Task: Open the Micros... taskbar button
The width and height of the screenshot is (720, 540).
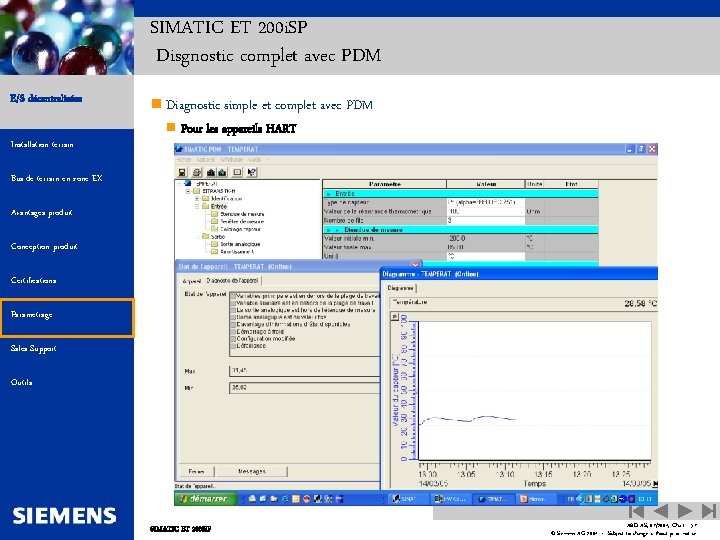Action: coord(535,499)
